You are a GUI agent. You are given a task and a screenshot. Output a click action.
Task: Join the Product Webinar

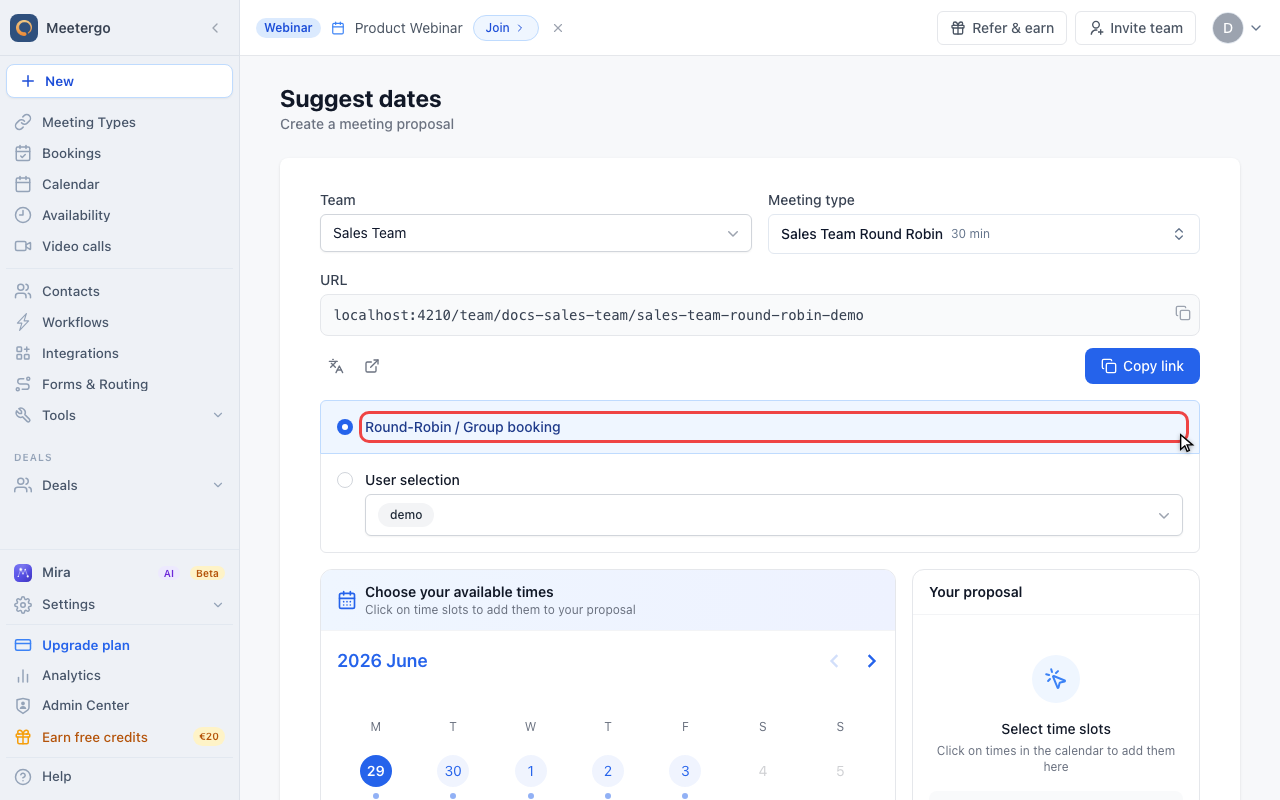[505, 28]
